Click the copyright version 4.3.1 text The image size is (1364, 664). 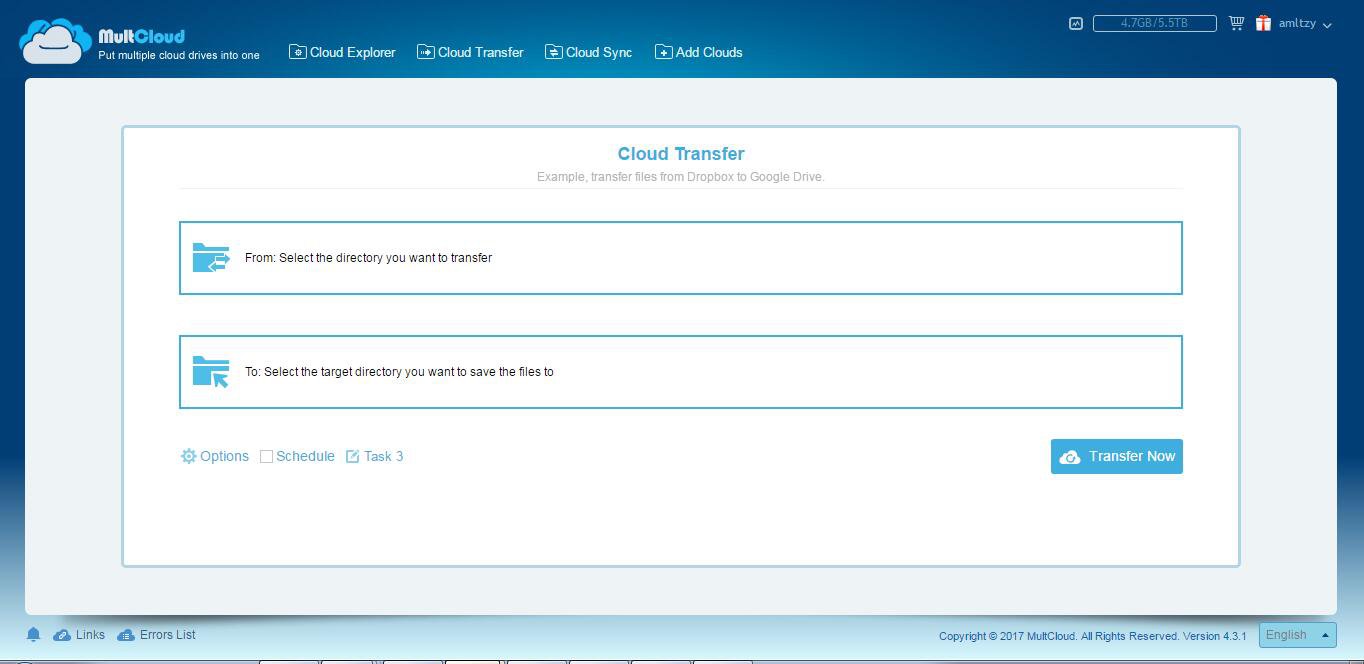(x=1093, y=636)
